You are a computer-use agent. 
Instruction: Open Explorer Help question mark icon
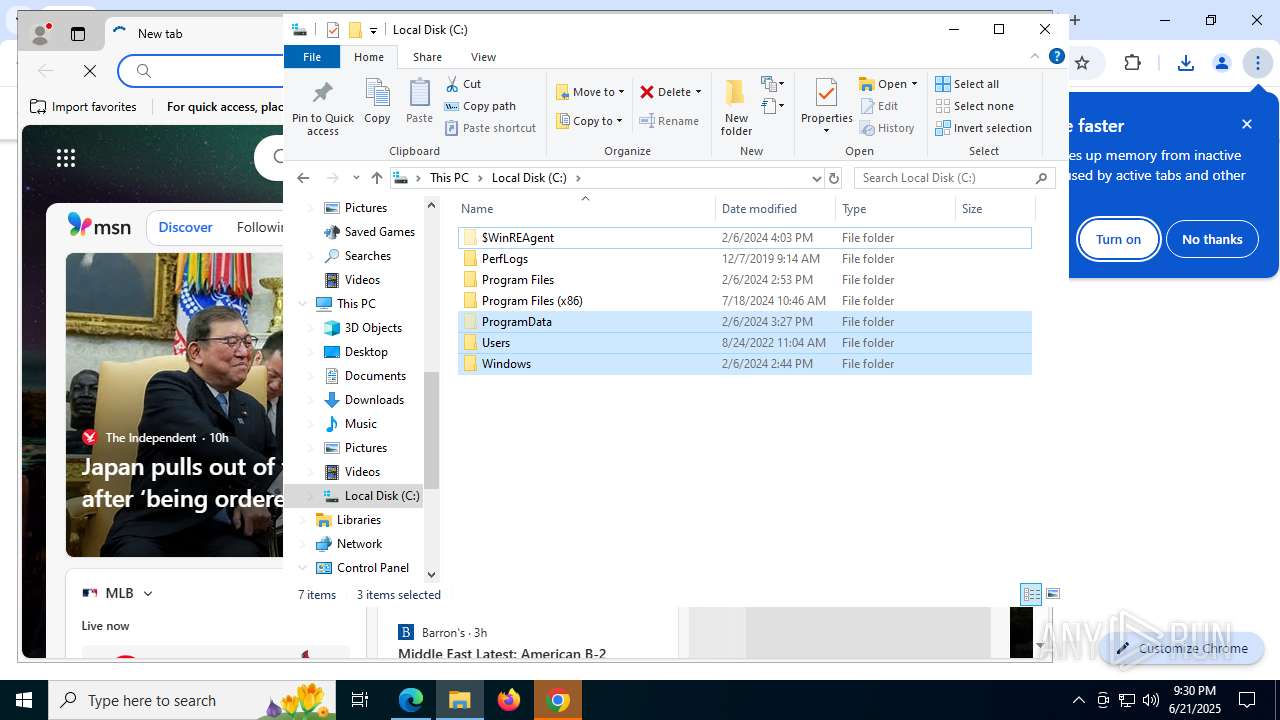click(1056, 57)
